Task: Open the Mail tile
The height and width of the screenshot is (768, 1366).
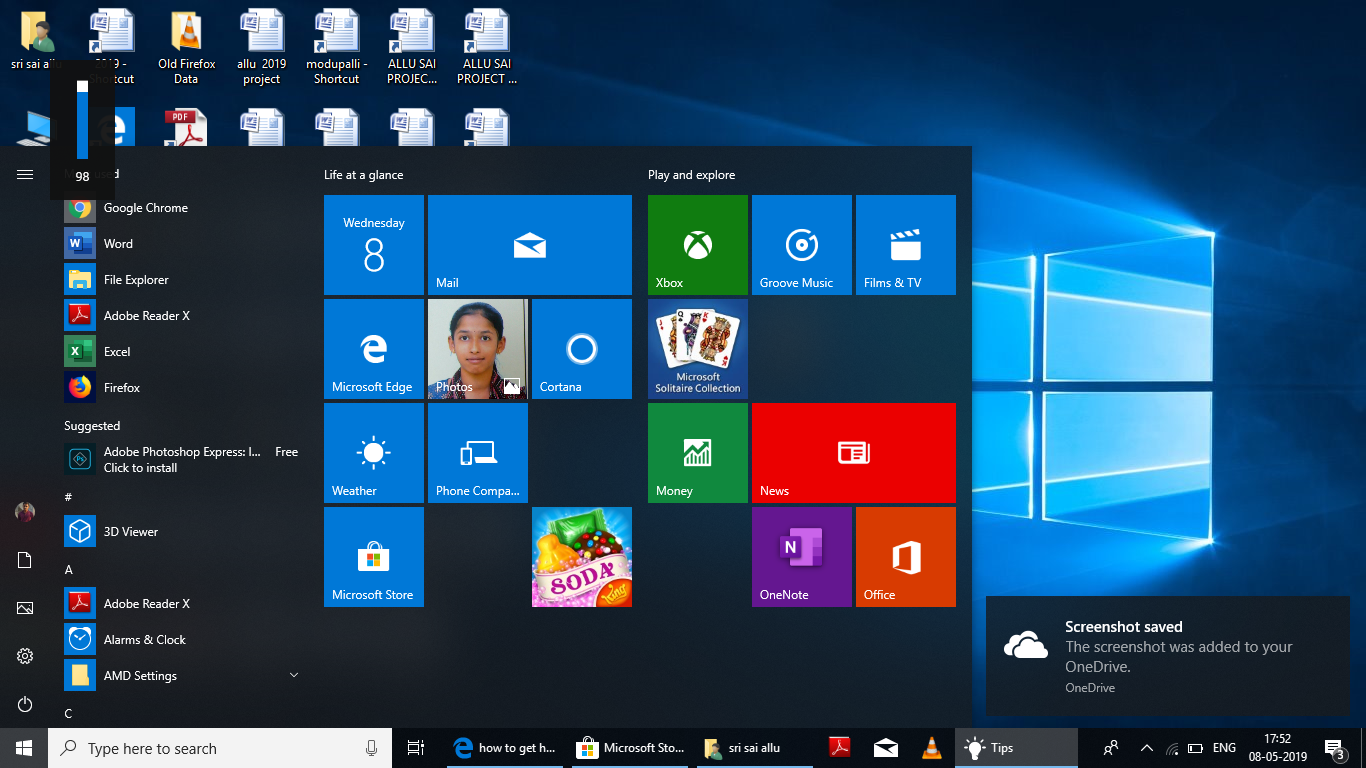Action: (530, 245)
